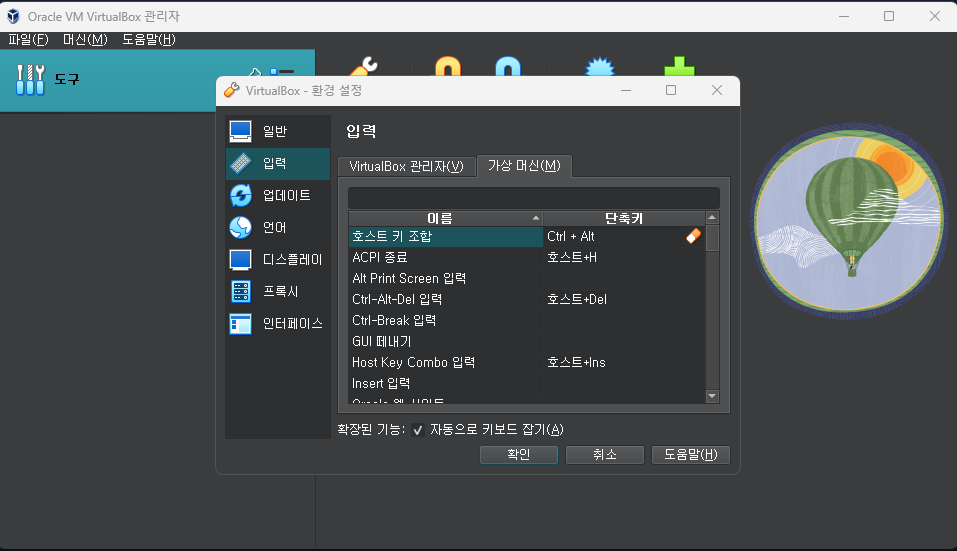Toggle 자동으로 키보드 잡기 checkbox
Screen dimensions: 957x551
[x=418, y=430]
